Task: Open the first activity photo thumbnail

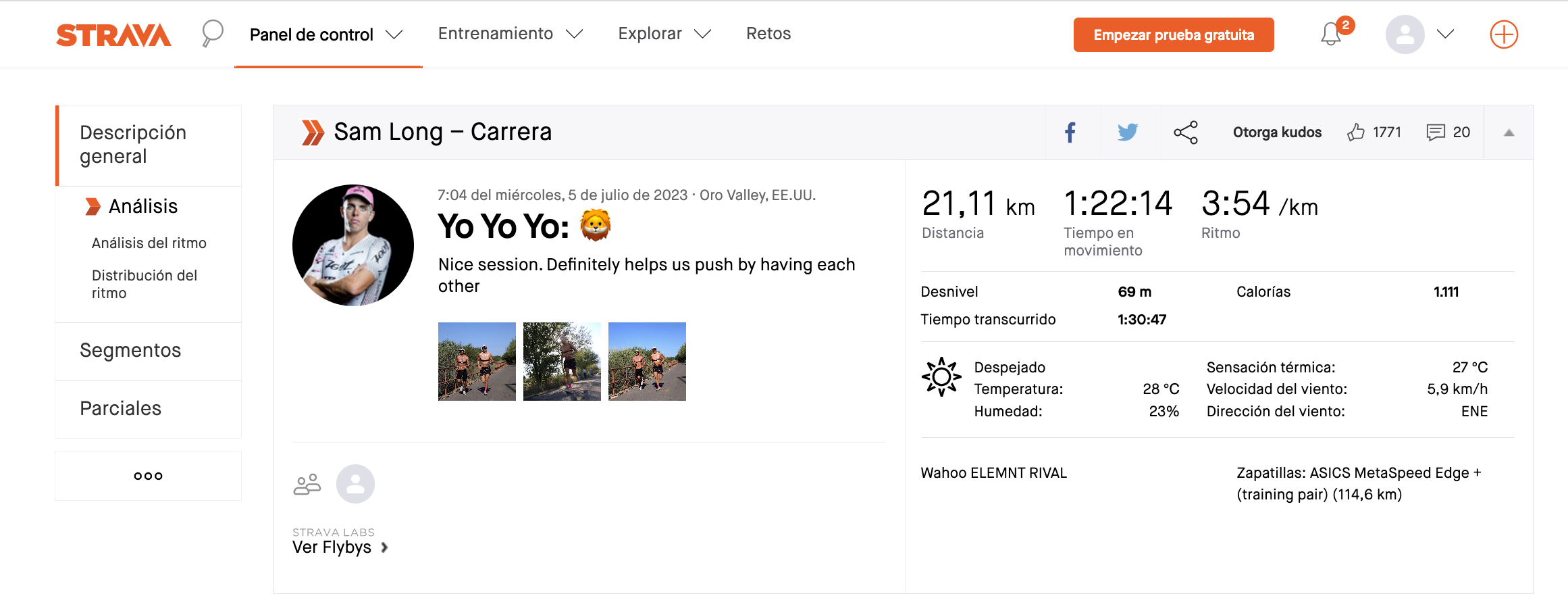Action: pos(477,362)
